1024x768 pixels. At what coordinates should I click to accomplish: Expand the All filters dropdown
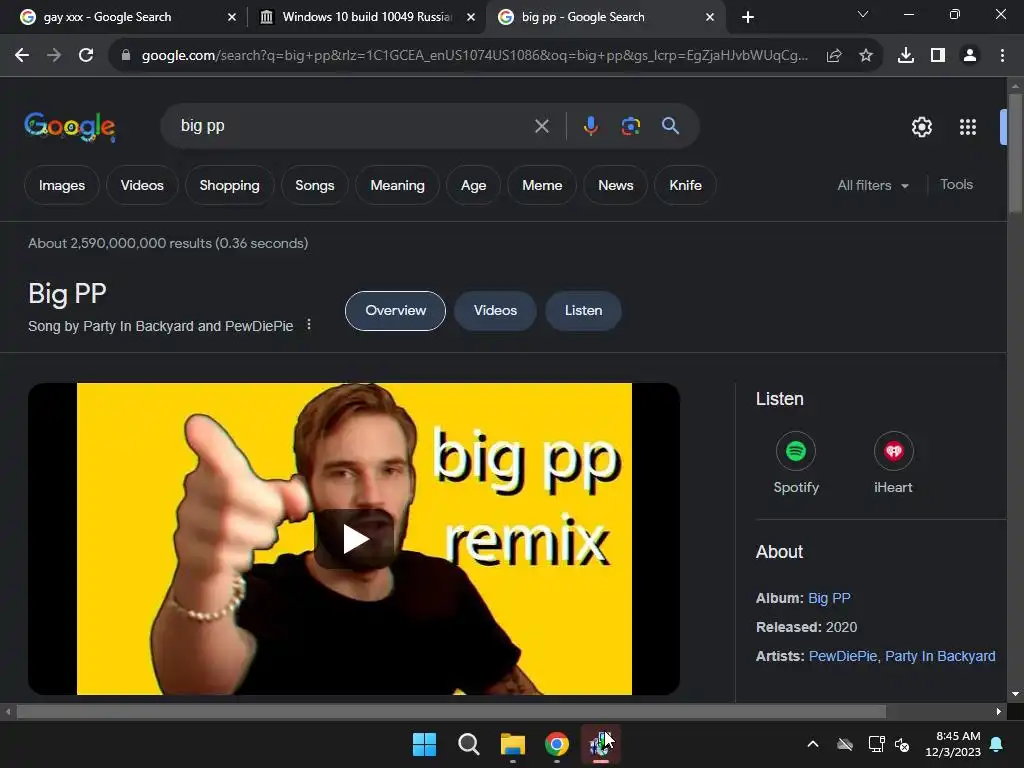click(x=872, y=185)
